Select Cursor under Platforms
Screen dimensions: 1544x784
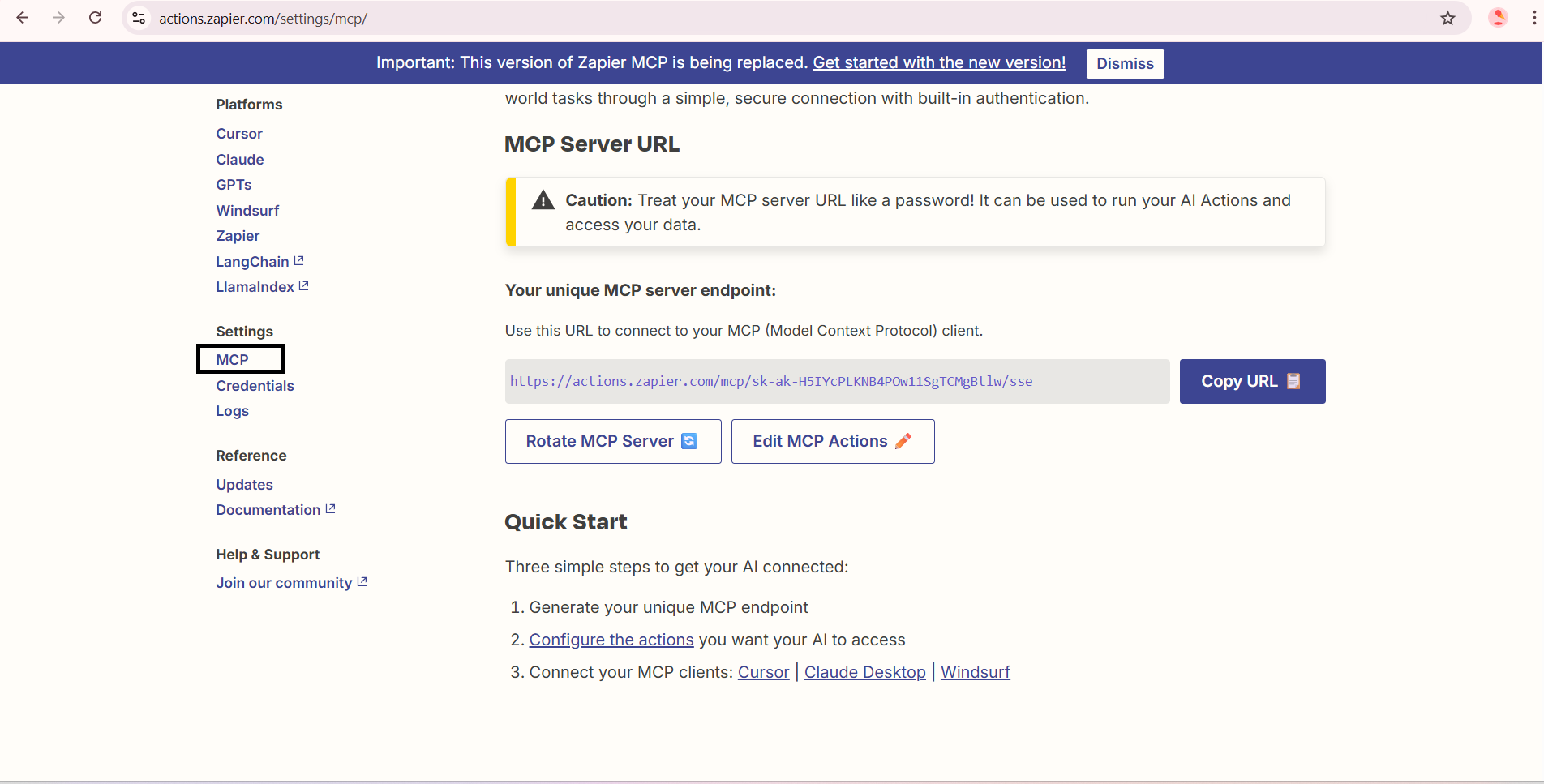click(x=239, y=134)
